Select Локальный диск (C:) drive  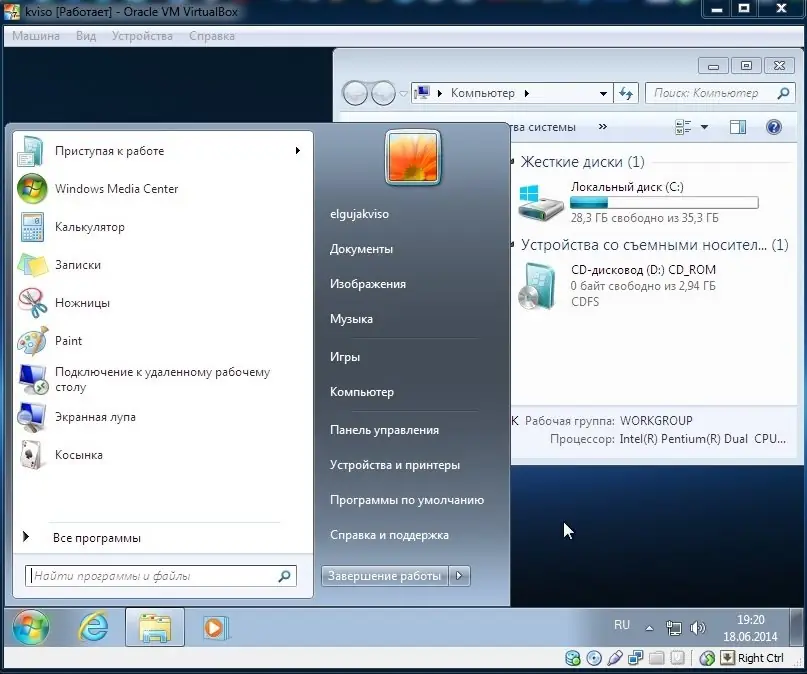[638, 203]
